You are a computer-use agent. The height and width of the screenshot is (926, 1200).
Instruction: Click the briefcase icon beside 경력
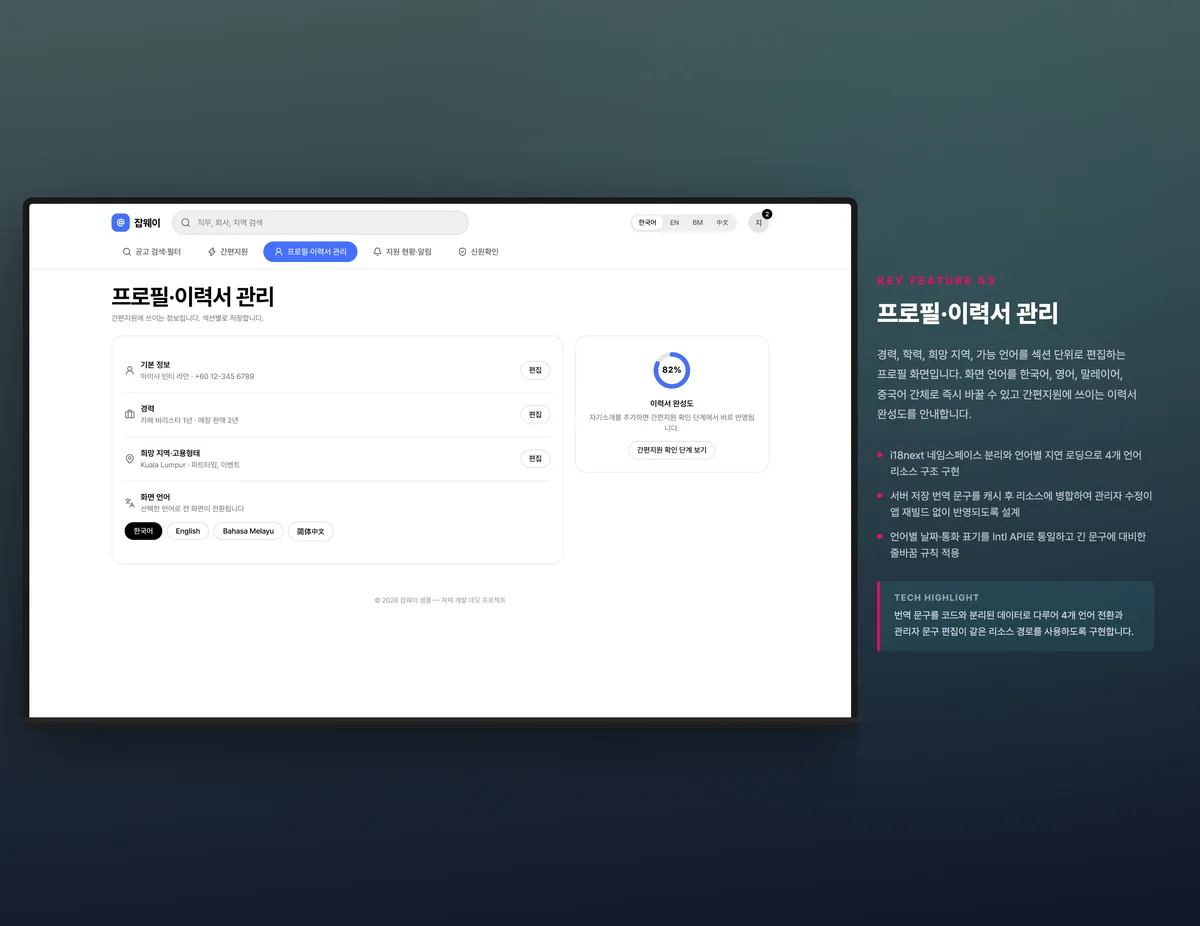tap(130, 414)
